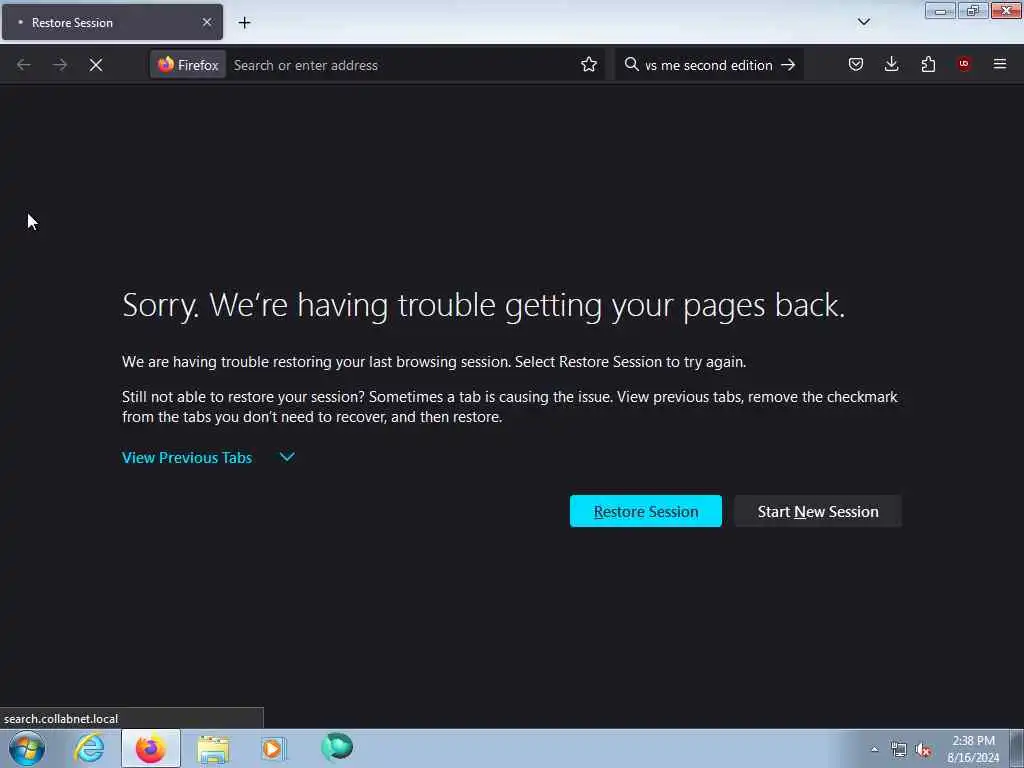Open the list all tabs chevron

click(x=863, y=22)
